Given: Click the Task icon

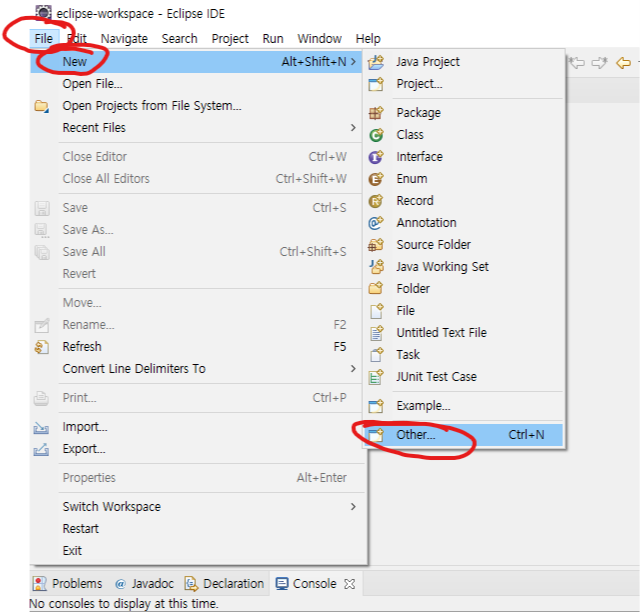Looking at the screenshot, I should click(376, 355).
